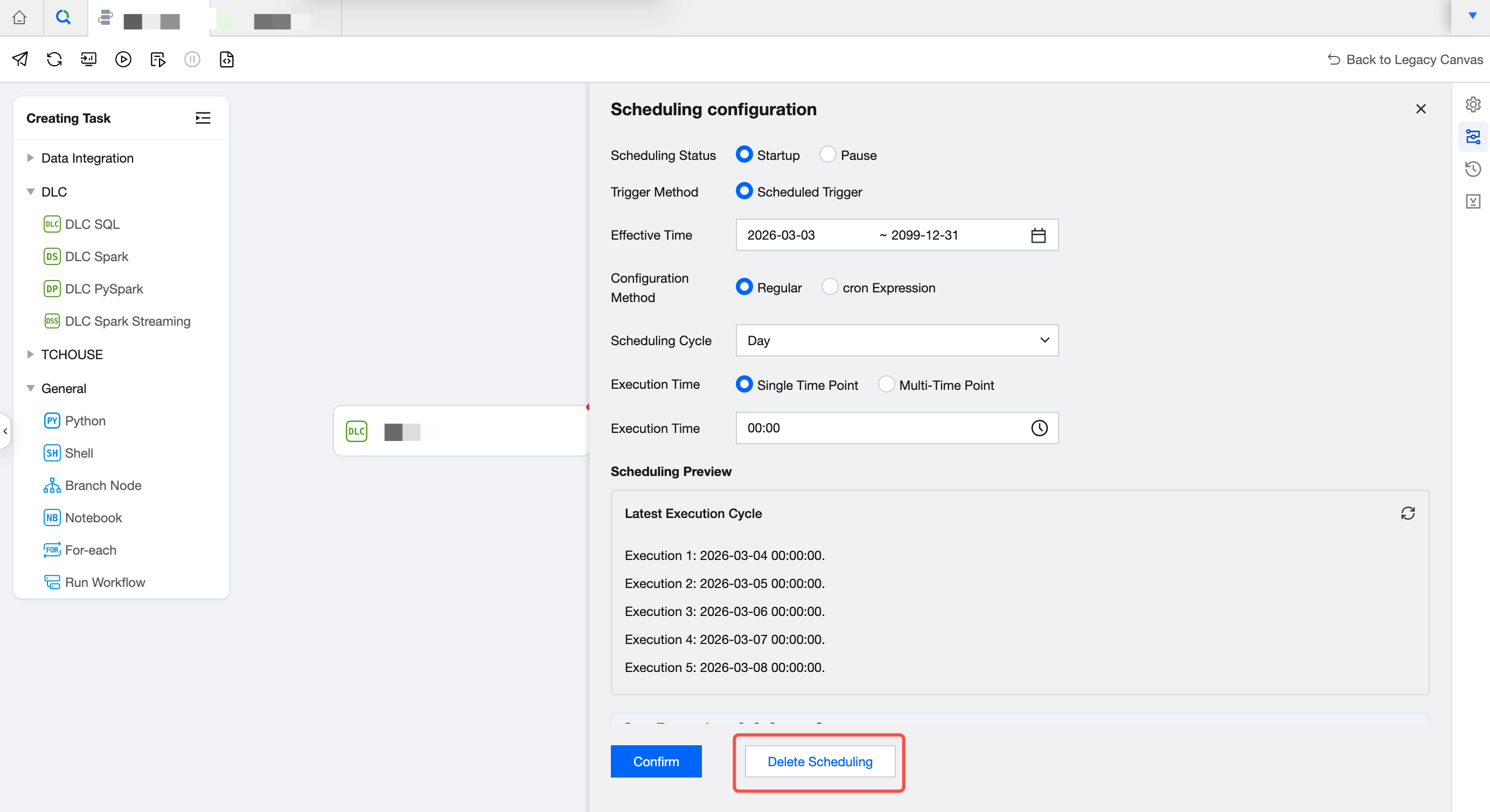
Task: Choose cron Expression configuration method
Action: pyautogui.click(x=830, y=287)
